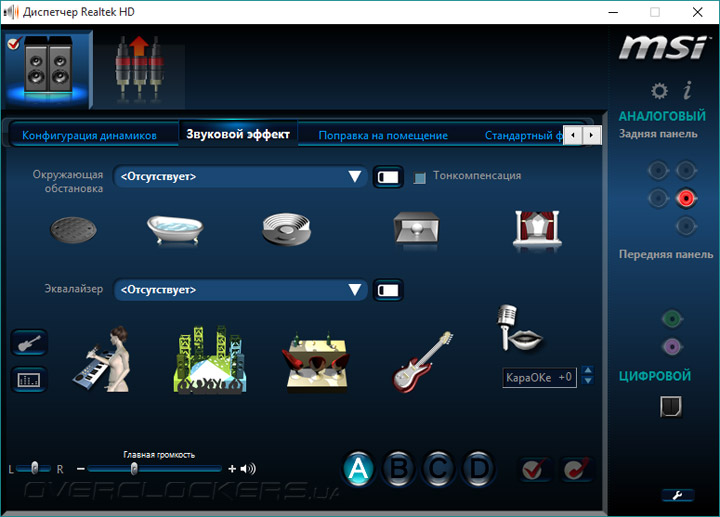
Task: Toggle the default device check mark on Speakers
Action: (14, 43)
